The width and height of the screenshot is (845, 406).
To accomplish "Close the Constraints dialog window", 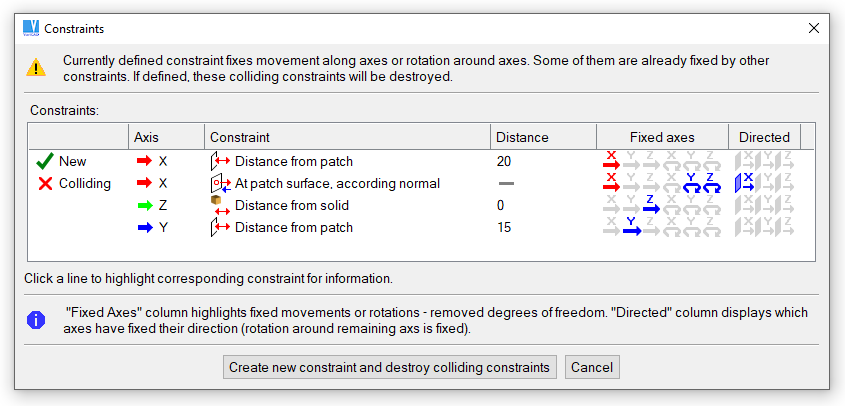I will click(x=814, y=29).
